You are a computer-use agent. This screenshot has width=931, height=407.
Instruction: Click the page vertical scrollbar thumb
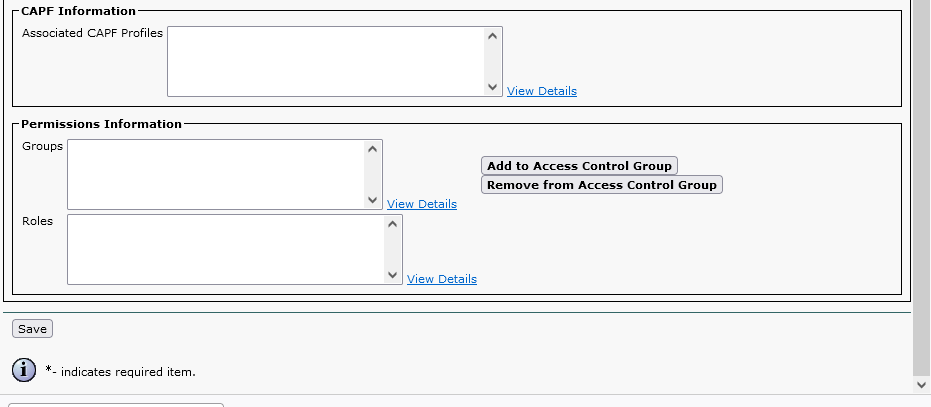(x=922, y=180)
